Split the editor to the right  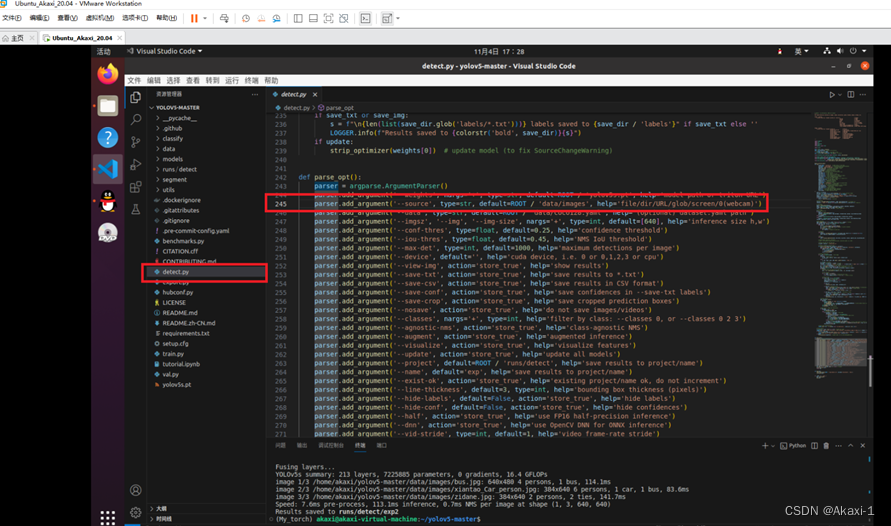pyautogui.click(x=851, y=94)
